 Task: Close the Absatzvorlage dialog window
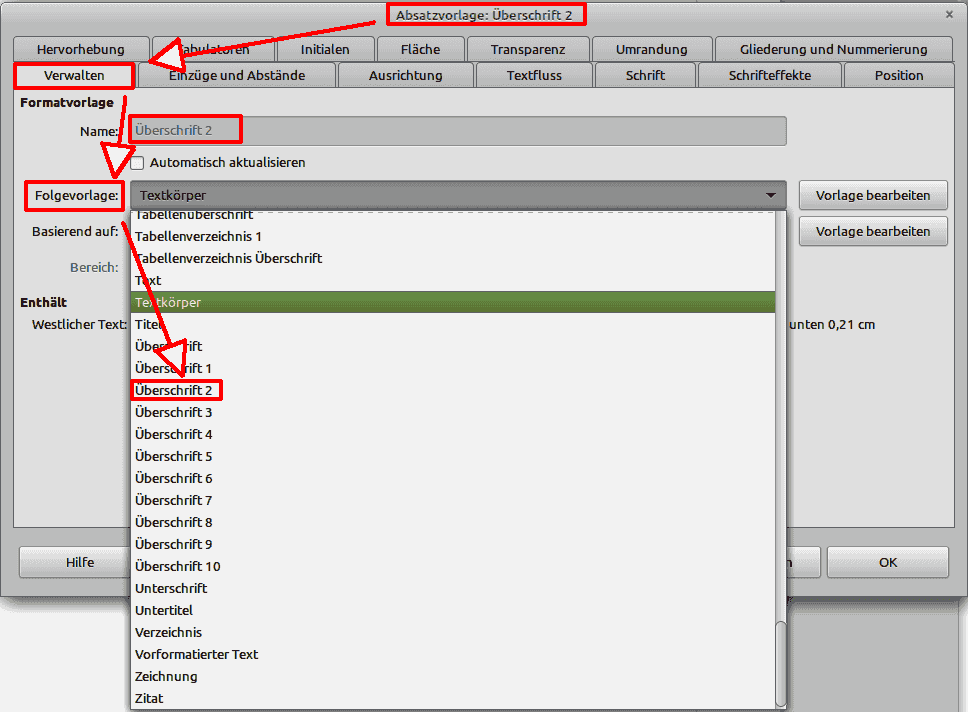948,14
